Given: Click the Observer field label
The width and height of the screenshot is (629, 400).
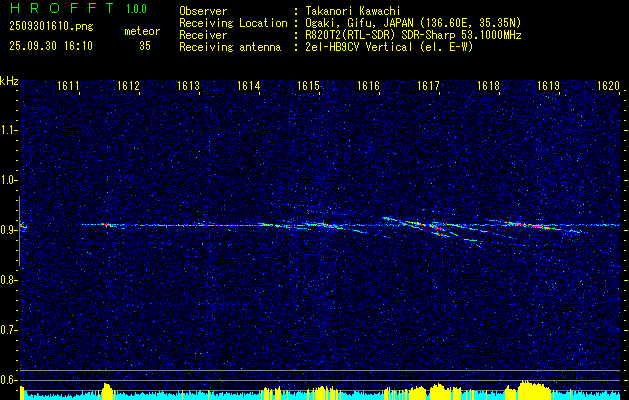Looking at the screenshot, I should [x=203, y=11].
